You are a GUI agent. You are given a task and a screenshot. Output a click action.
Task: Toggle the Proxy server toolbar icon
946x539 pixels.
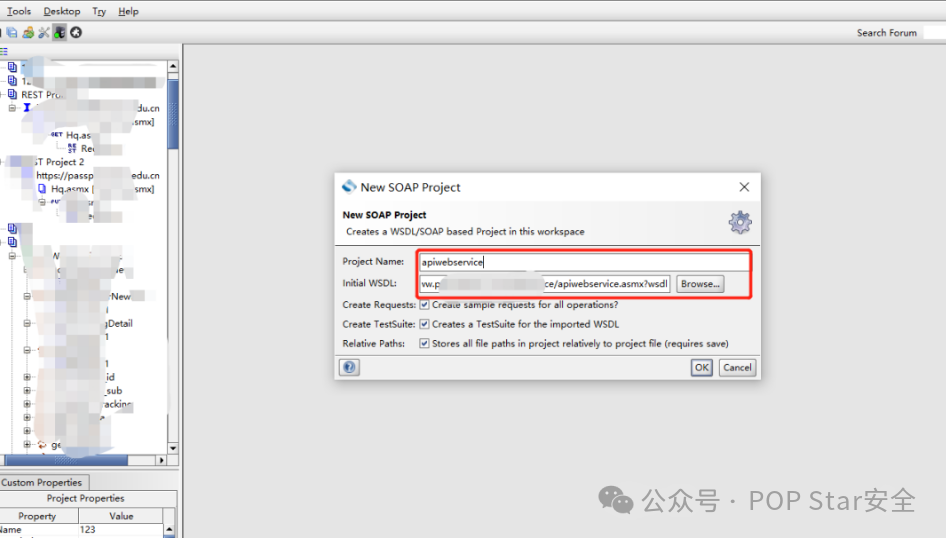tap(59, 33)
